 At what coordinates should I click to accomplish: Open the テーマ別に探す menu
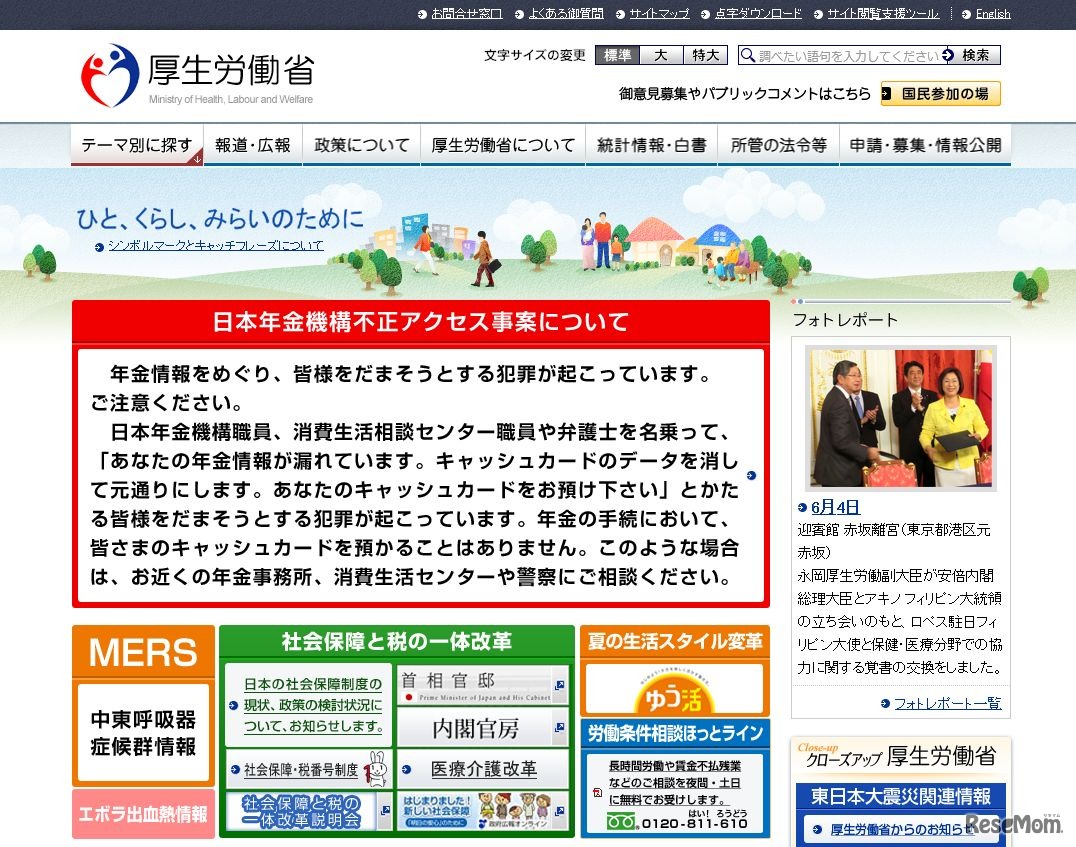pos(137,145)
